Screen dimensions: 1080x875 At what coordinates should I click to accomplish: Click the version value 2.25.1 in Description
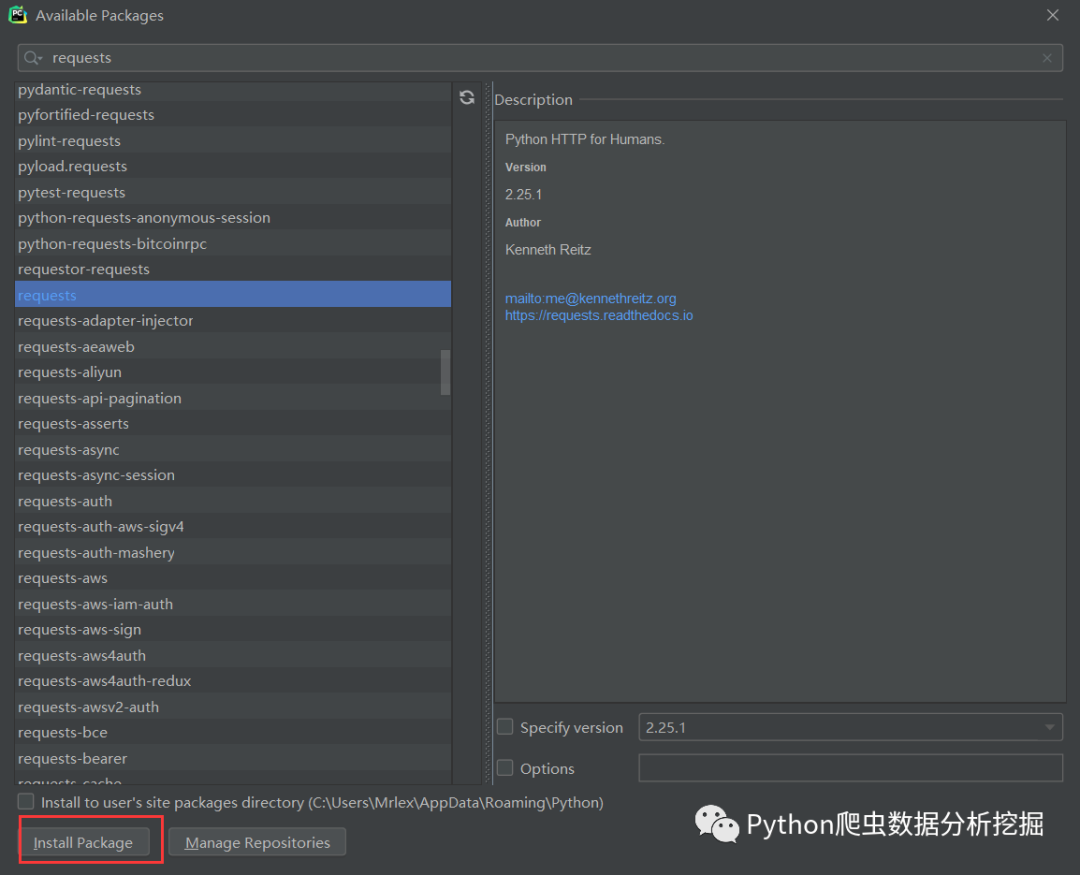[x=523, y=194]
